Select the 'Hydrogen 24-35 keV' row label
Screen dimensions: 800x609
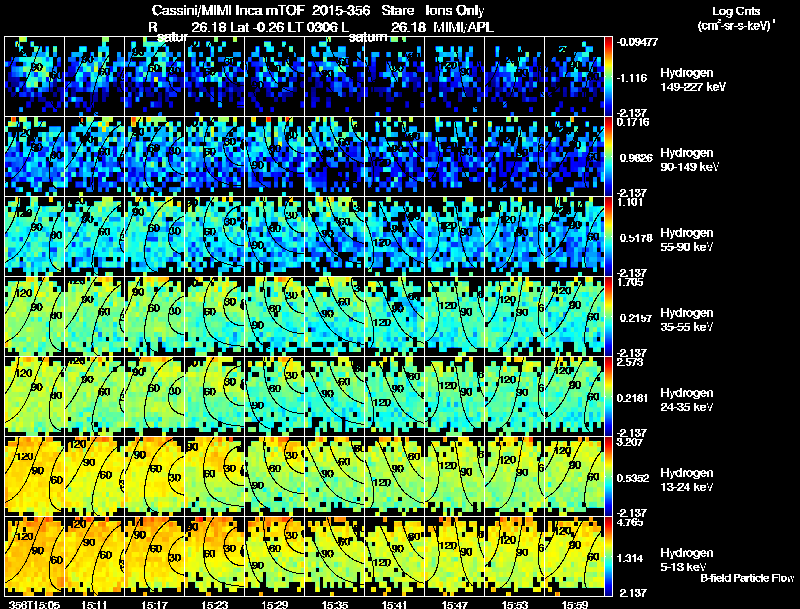pyautogui.click(x=687, y=400)
